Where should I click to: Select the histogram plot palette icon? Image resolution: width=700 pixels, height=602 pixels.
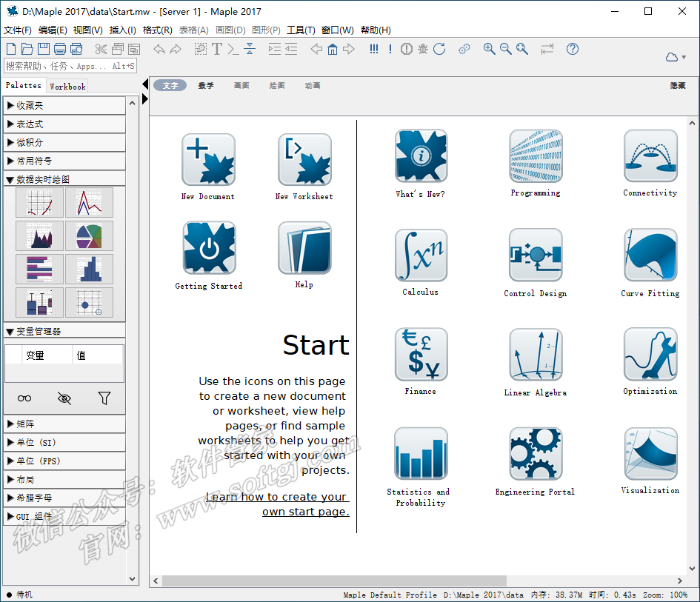89,269
